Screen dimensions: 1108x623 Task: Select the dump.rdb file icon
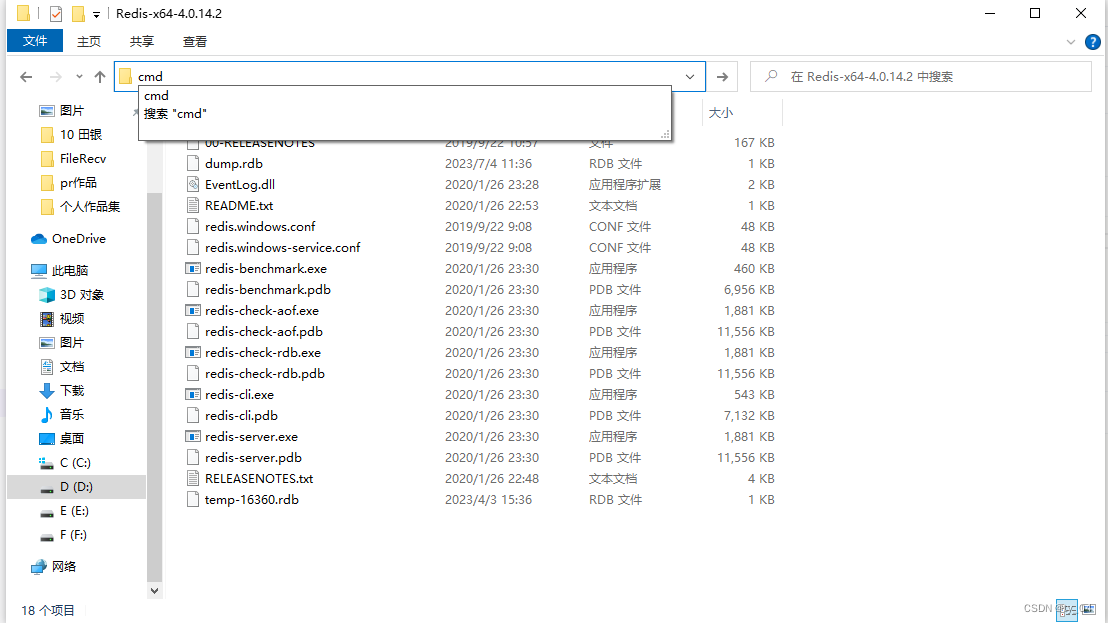tap(193, 164)
